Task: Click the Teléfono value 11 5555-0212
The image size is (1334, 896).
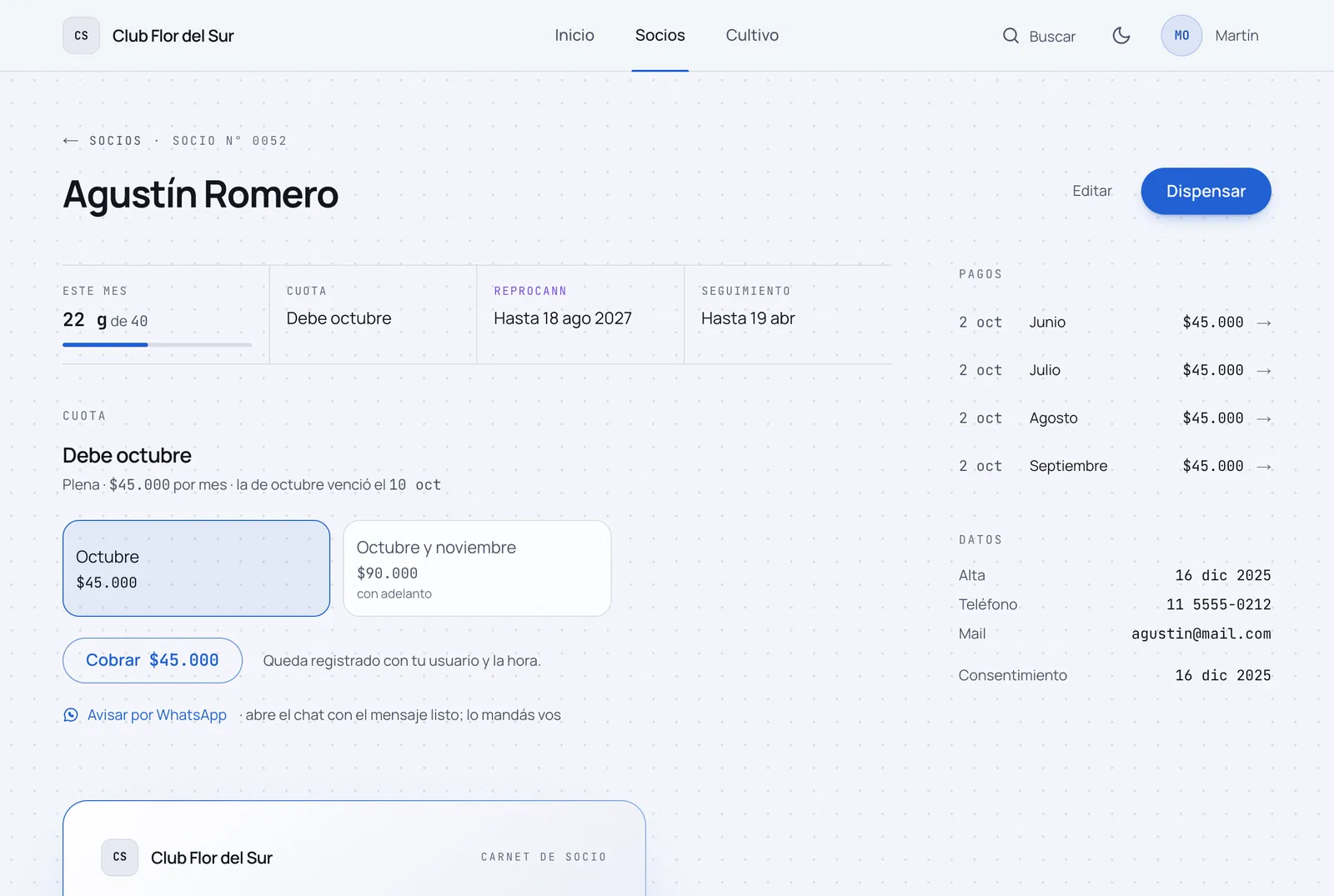Action: point(1219,604)
